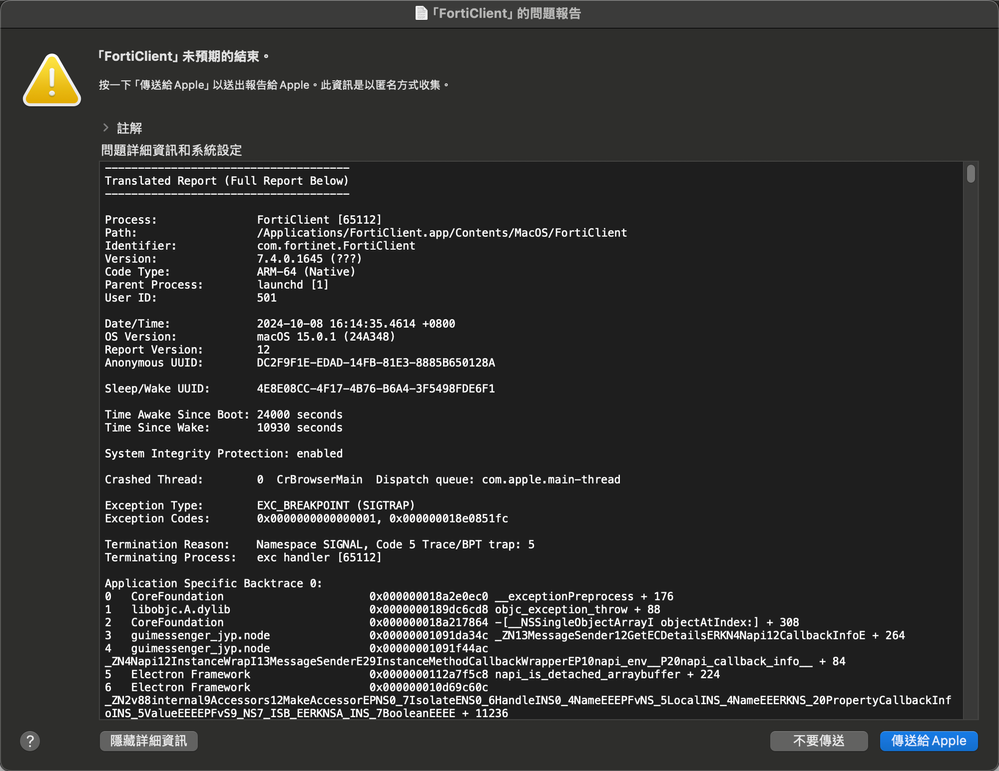
Task: Click backtrace line '__exceptionPreprocess + 176'
Action: [x=584, y=596]
